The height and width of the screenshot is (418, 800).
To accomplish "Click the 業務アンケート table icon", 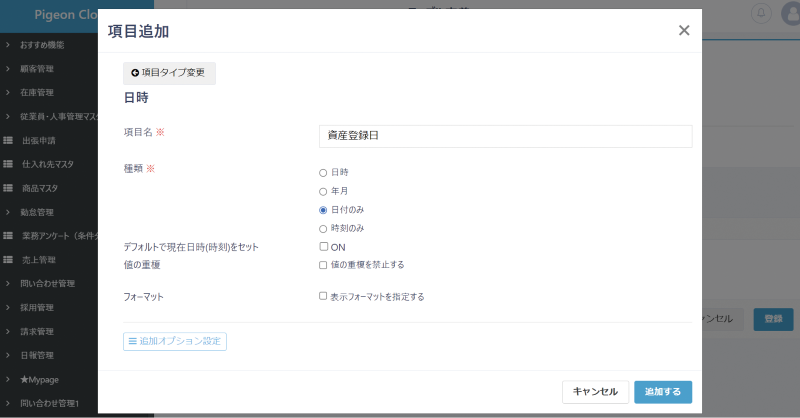I will [x=8, y=236].
